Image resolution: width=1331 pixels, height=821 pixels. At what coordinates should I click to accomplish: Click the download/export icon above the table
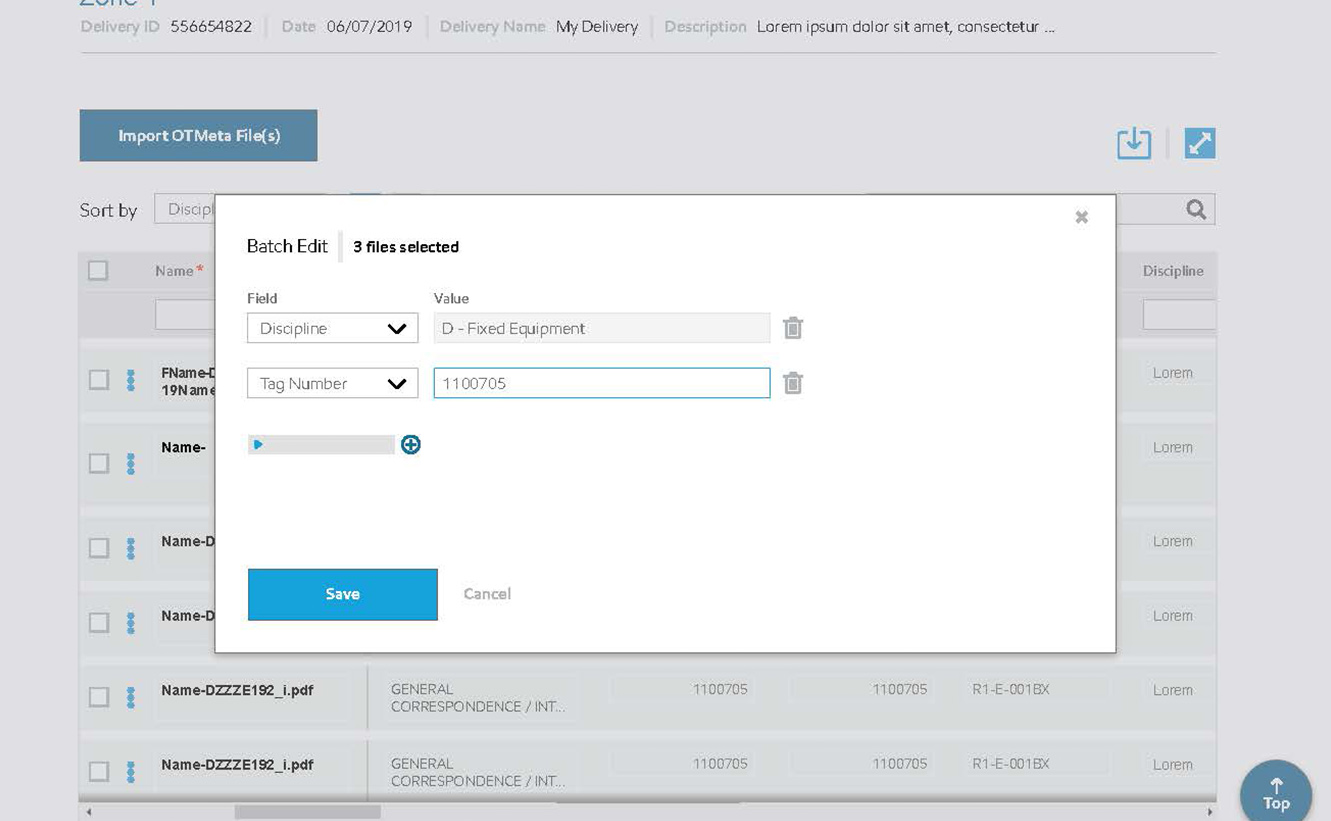pos(1133,142)
